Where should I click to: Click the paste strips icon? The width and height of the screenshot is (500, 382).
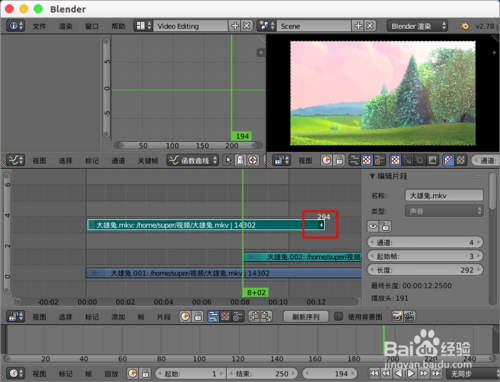pyautogui.click(x=266, y=316)
